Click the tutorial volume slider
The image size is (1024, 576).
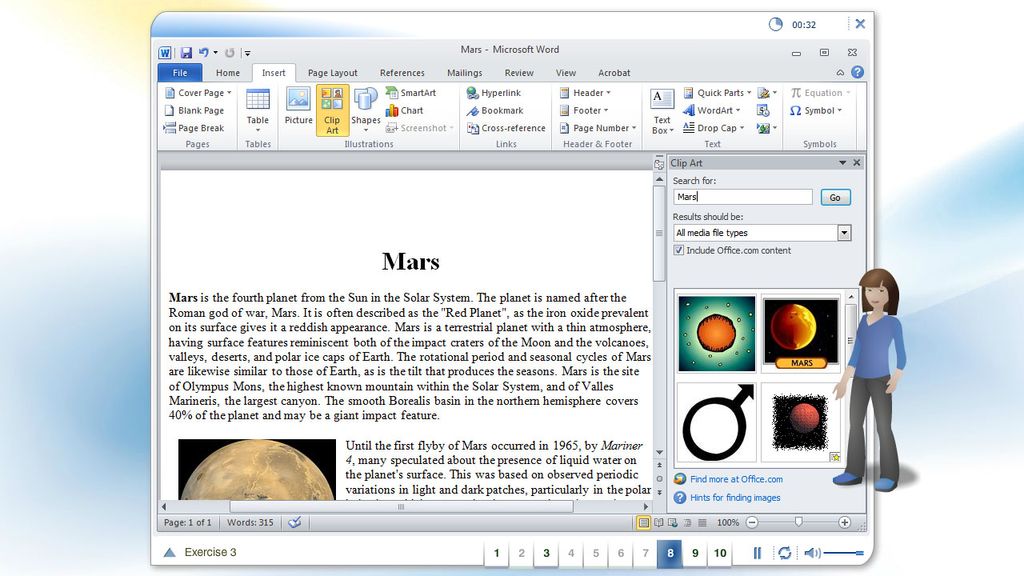click(x=844, y=553)
